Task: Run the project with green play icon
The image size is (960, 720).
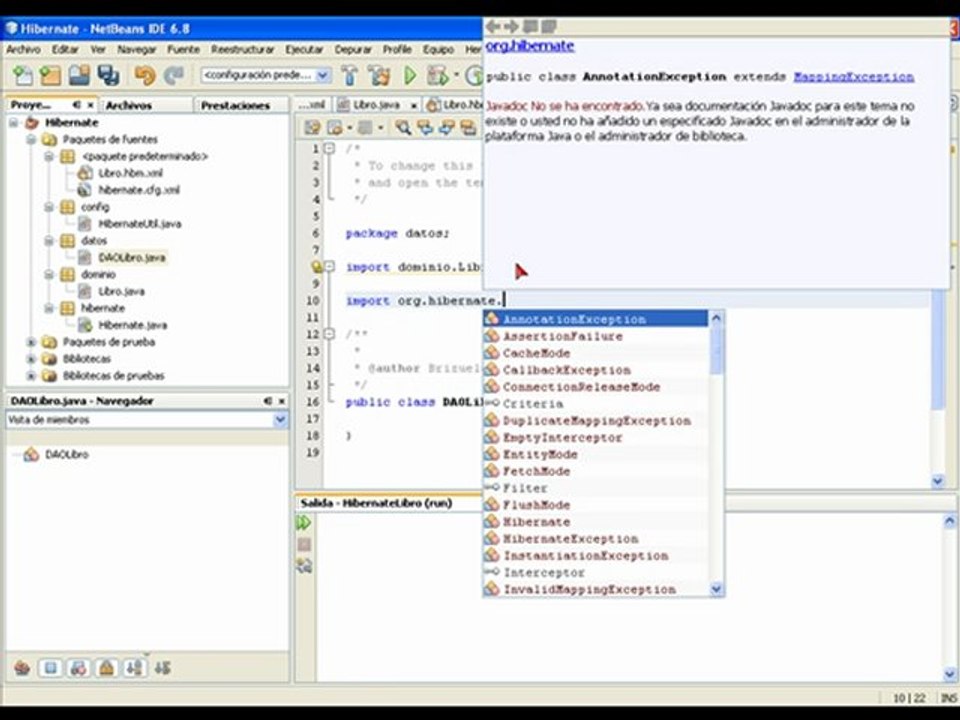Action: tap(410, 75)
